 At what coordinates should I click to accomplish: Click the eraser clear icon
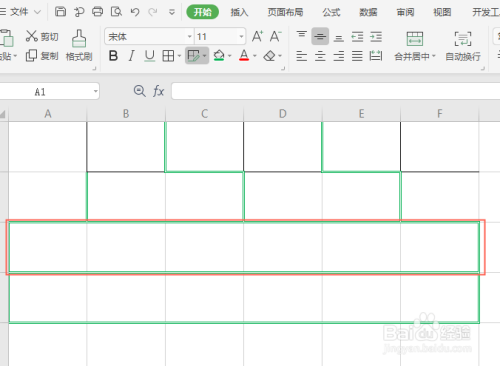(x=269, y=56)
